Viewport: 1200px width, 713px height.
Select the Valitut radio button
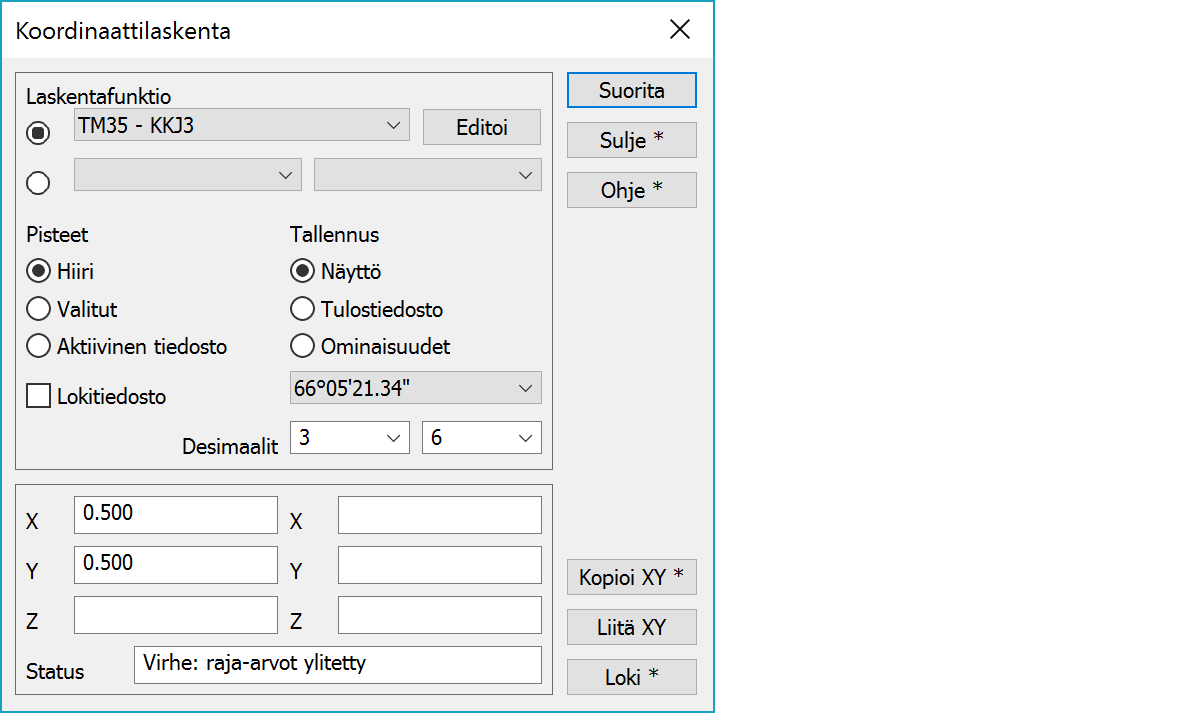(39, 309)
